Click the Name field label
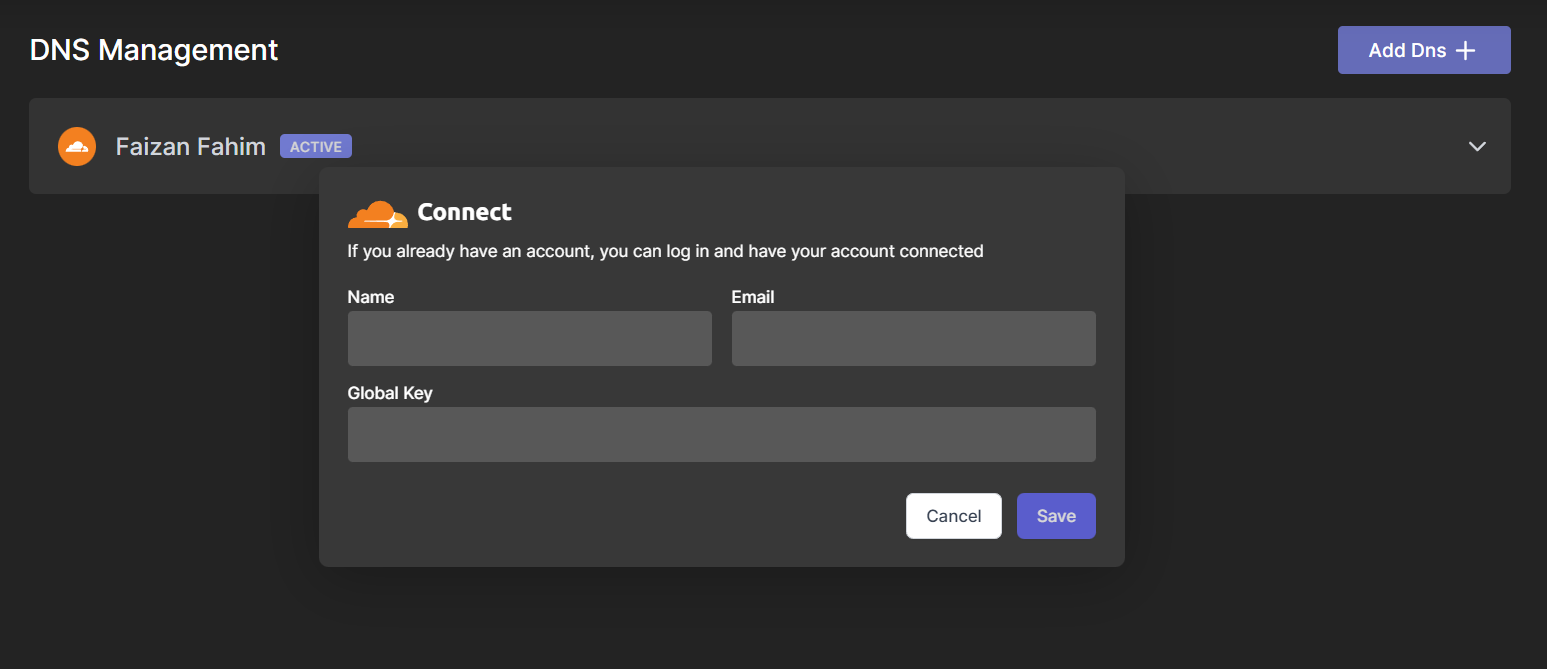Screen dimensions: 1547x669 371,297
